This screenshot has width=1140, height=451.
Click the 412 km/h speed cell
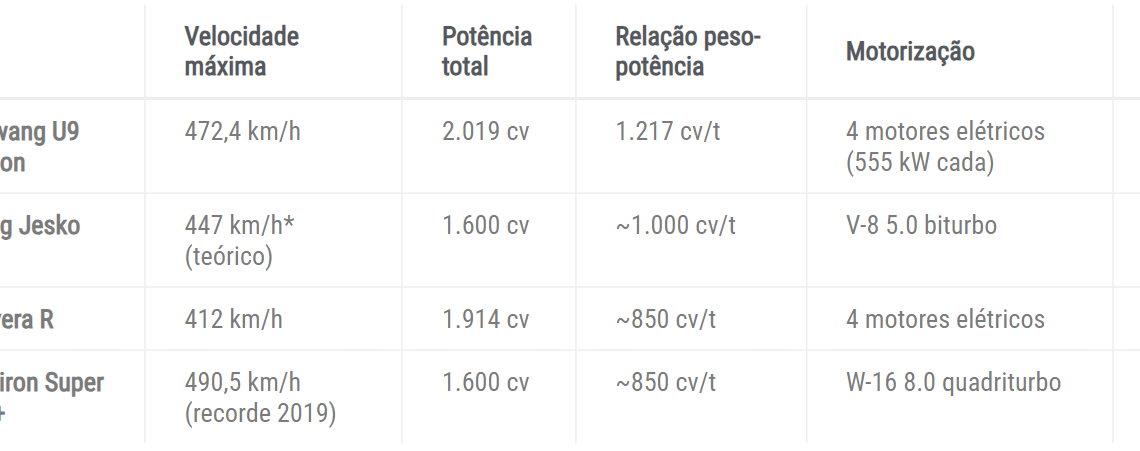[x=234, y=319]
